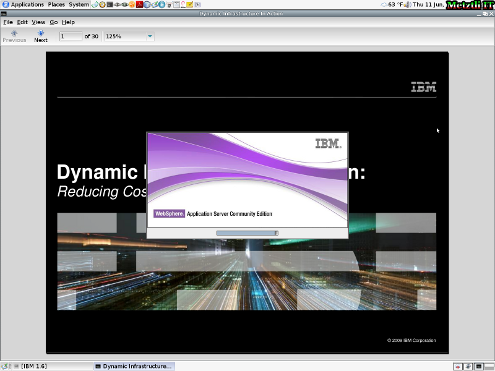Click the '© 2009 IBM Corporation' slide text
Viewport: 495px width, 371px height.
pyautogui.click(x=411, y=340)
